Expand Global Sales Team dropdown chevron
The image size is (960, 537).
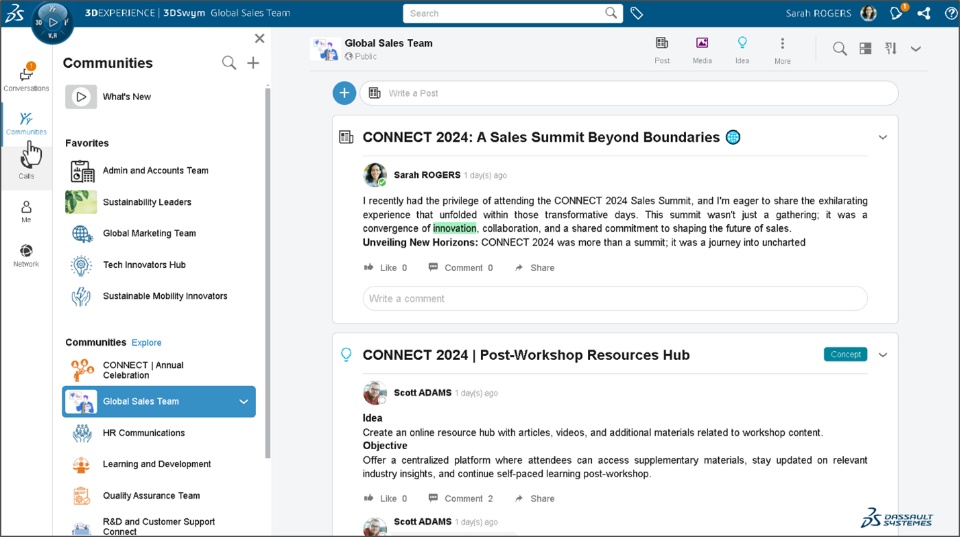(244, 402)
